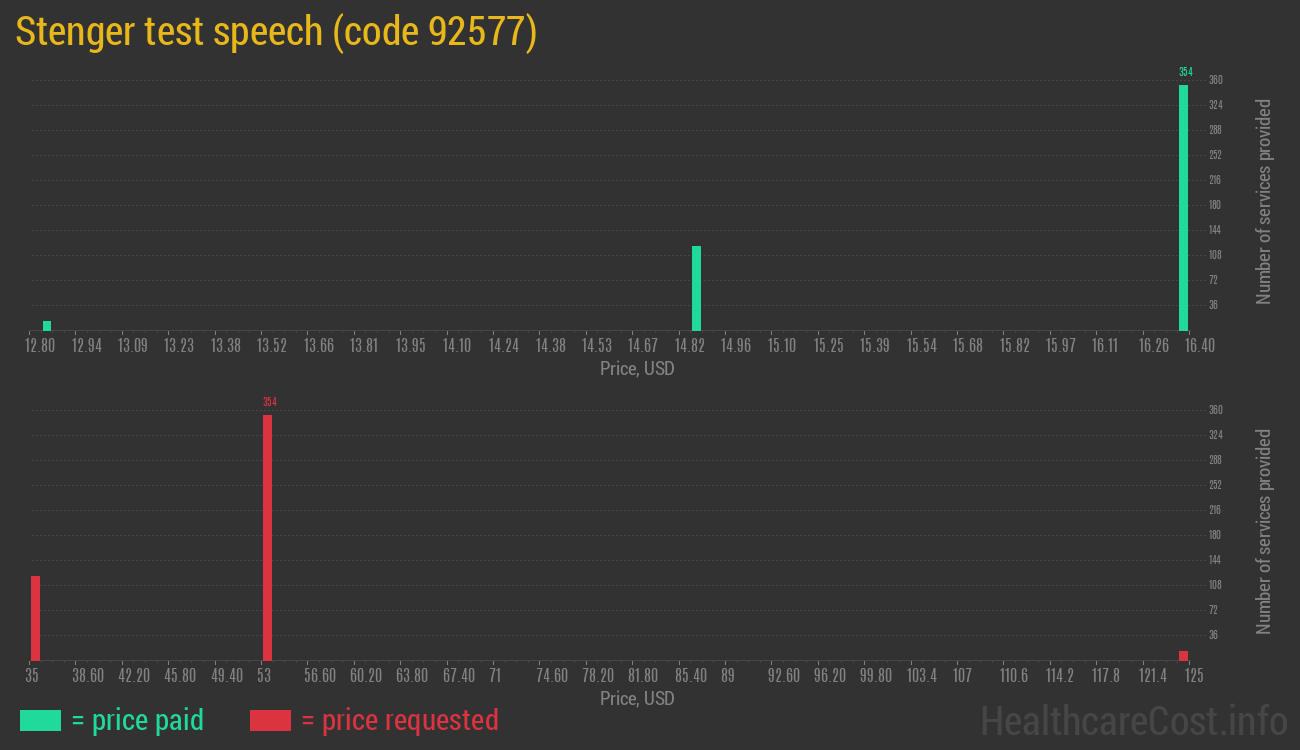The image size is (1300, 750).
Task: Open the HealthcareCost.info watermark link
Action: [1133, 720]
